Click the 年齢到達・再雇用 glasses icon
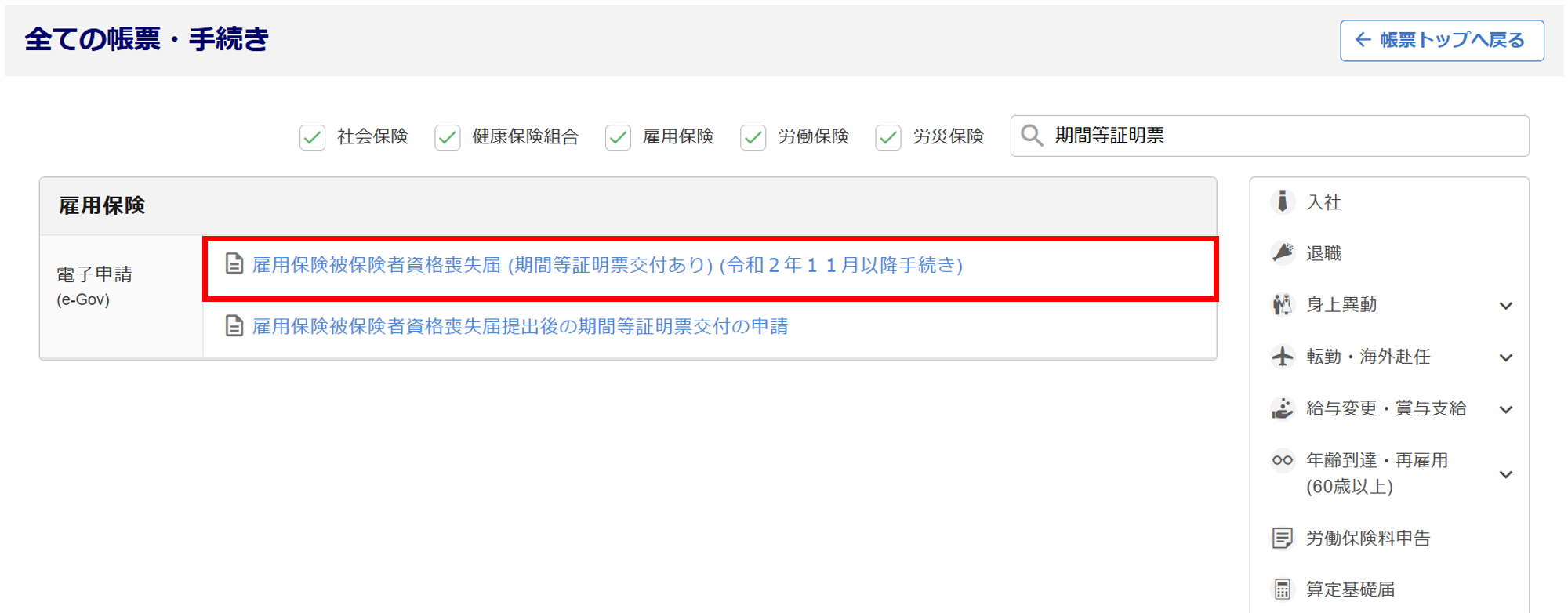This screenshot has width=1568, height=613. [1283, 460]
